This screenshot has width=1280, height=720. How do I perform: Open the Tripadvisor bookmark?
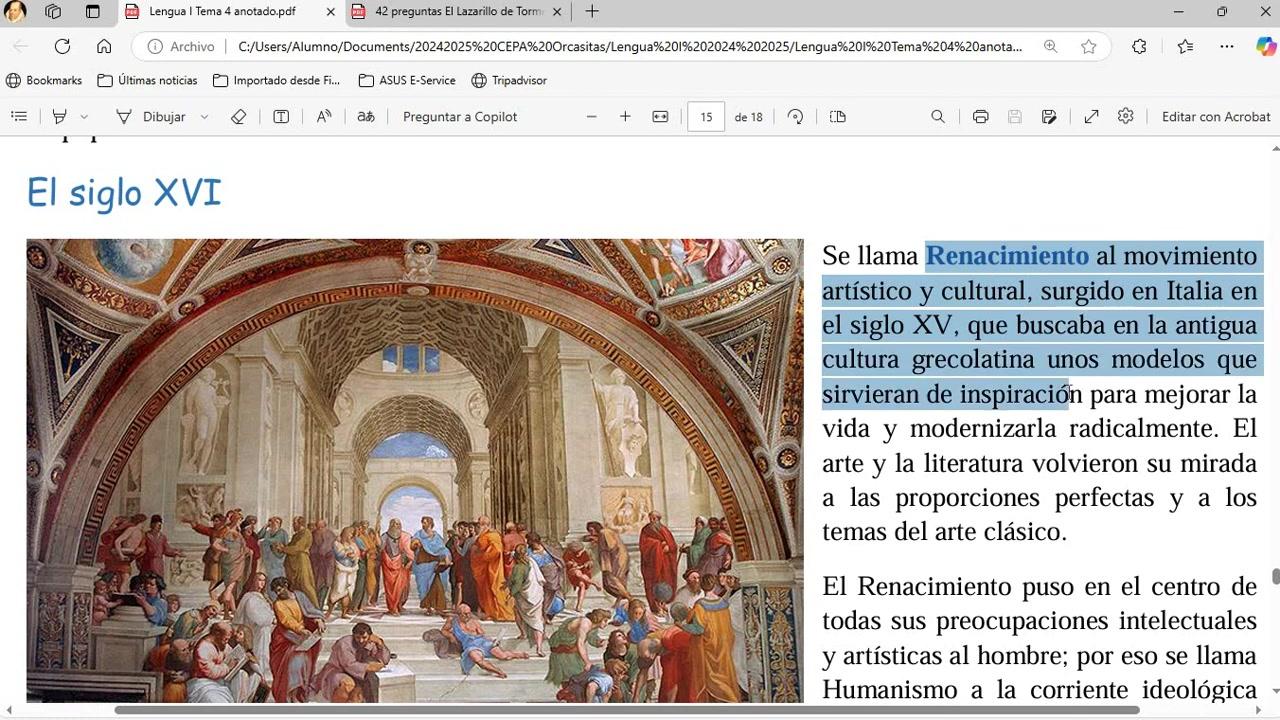509,80
